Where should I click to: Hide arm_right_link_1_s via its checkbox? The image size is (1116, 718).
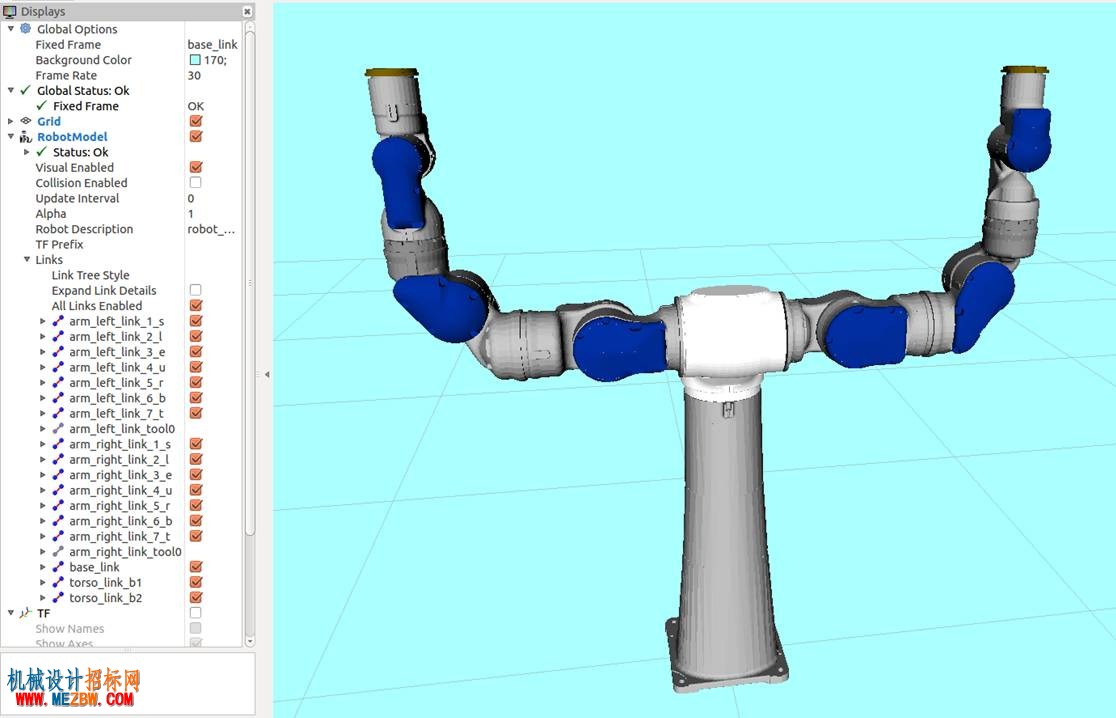pos(196,444)
